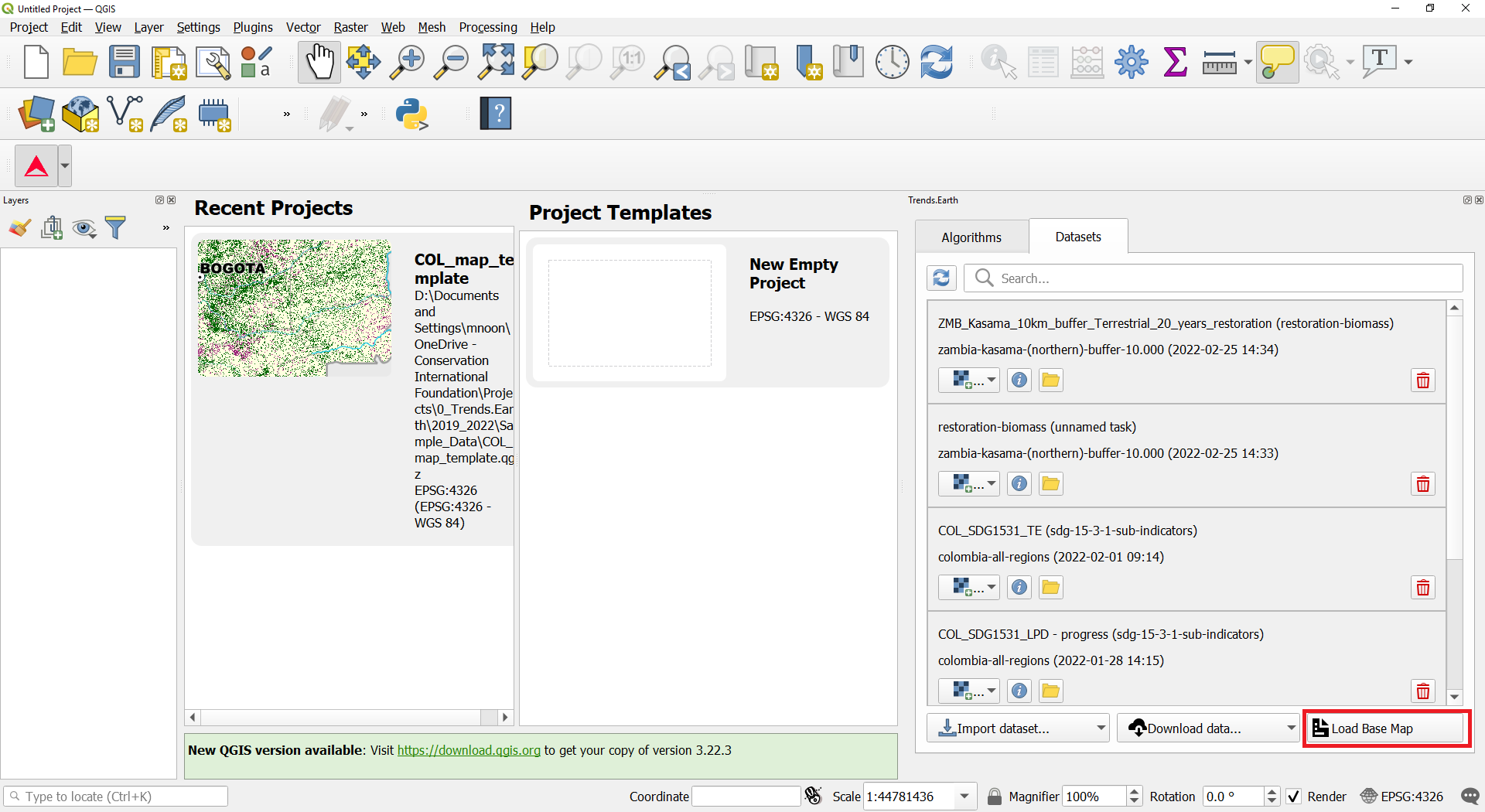The image size is (1485, 812).
Task: Open the map Scale dropdown
Action: click(964, 797)
